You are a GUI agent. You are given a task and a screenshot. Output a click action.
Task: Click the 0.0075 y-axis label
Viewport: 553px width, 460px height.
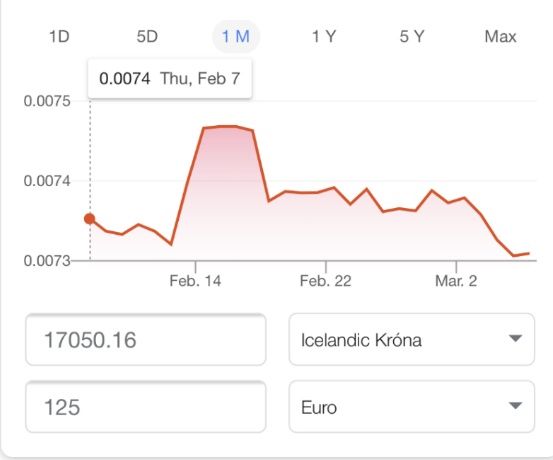[47, 101]
